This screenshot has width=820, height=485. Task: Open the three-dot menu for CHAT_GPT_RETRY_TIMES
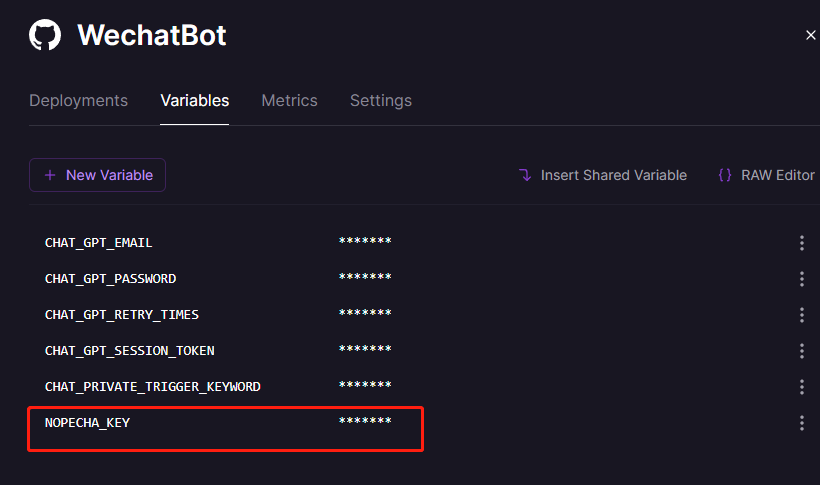(x=802, y=315)
